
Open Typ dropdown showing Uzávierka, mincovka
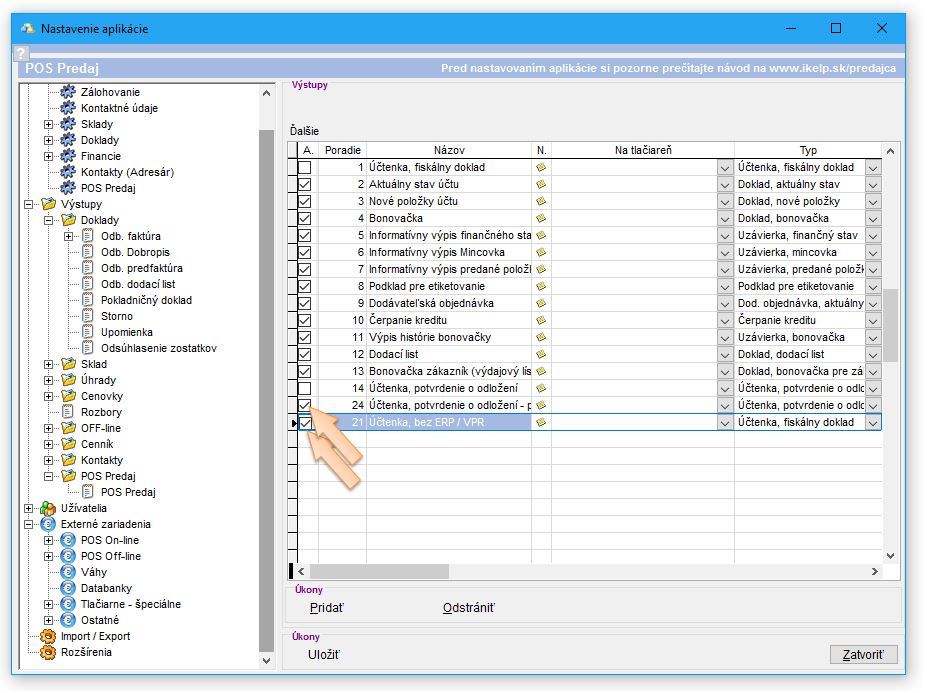coord(873,252)
